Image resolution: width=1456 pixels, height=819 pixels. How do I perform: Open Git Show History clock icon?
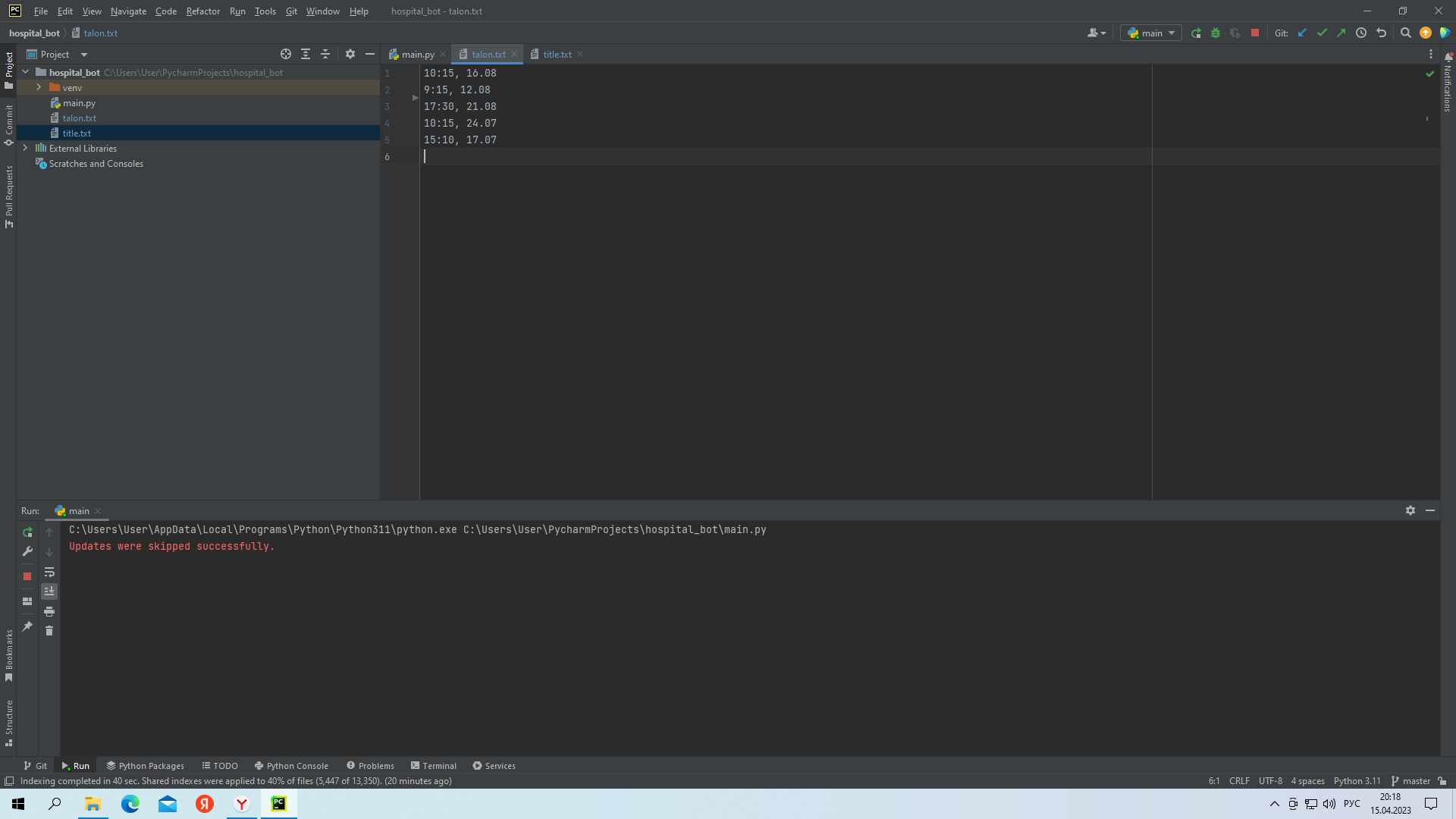tap(1361, 33)
